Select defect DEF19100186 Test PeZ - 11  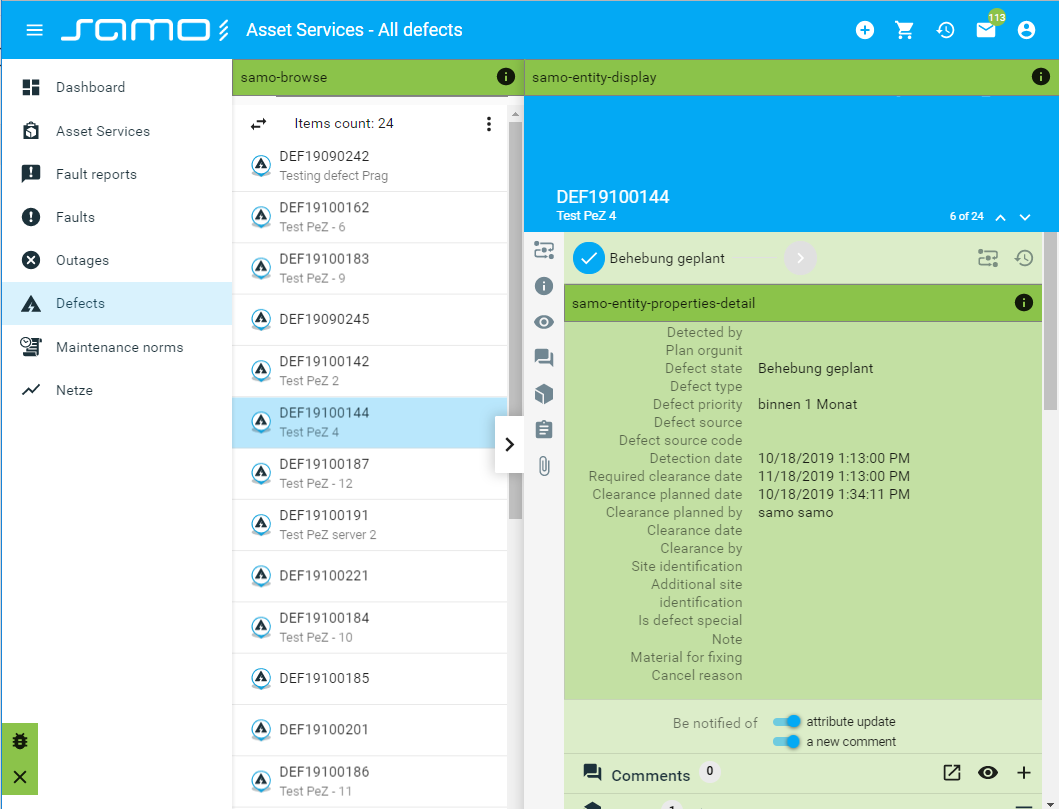point(369,782)
